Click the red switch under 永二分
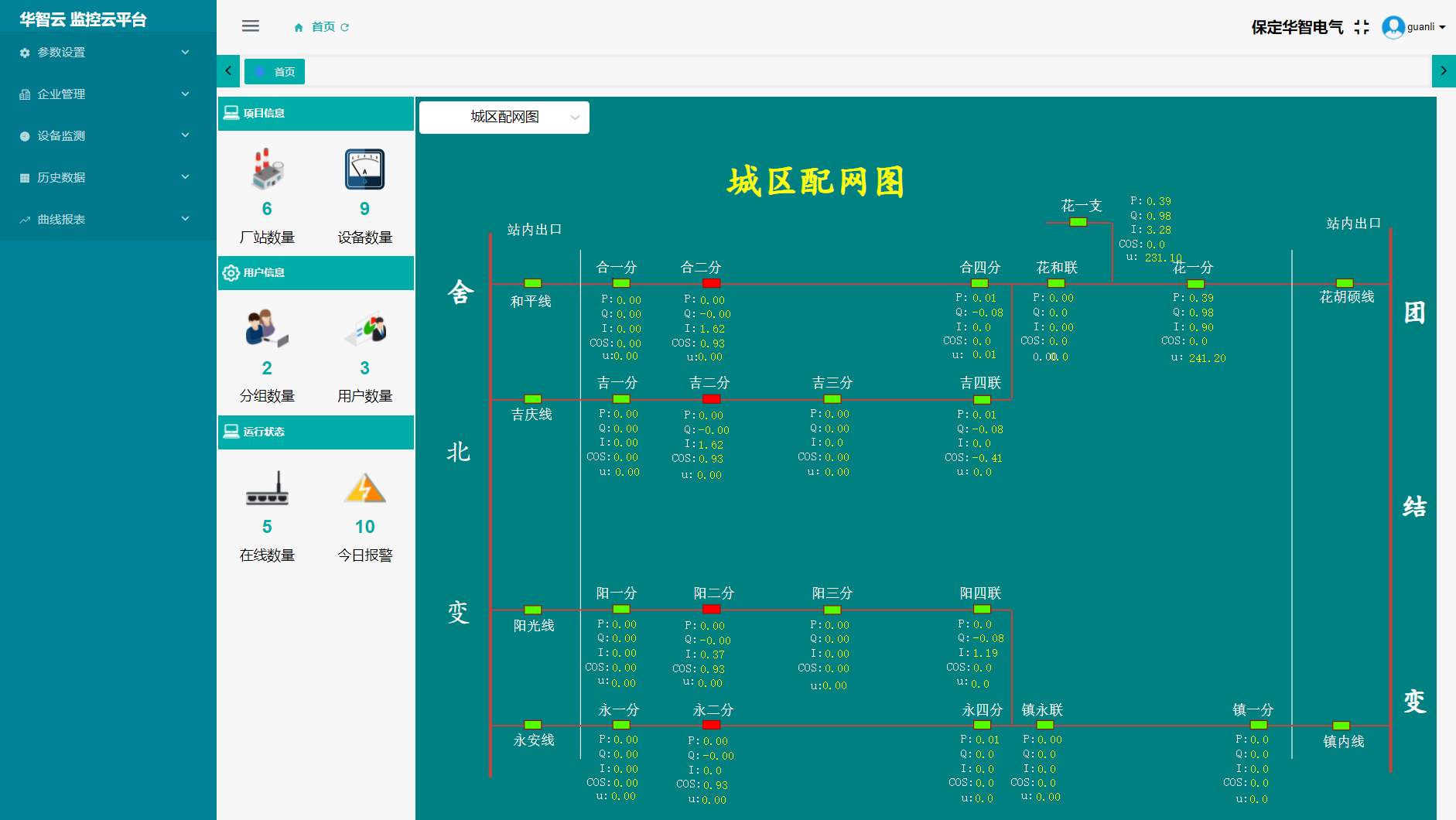The image size is (1456, 820). [x=712, y=725]
